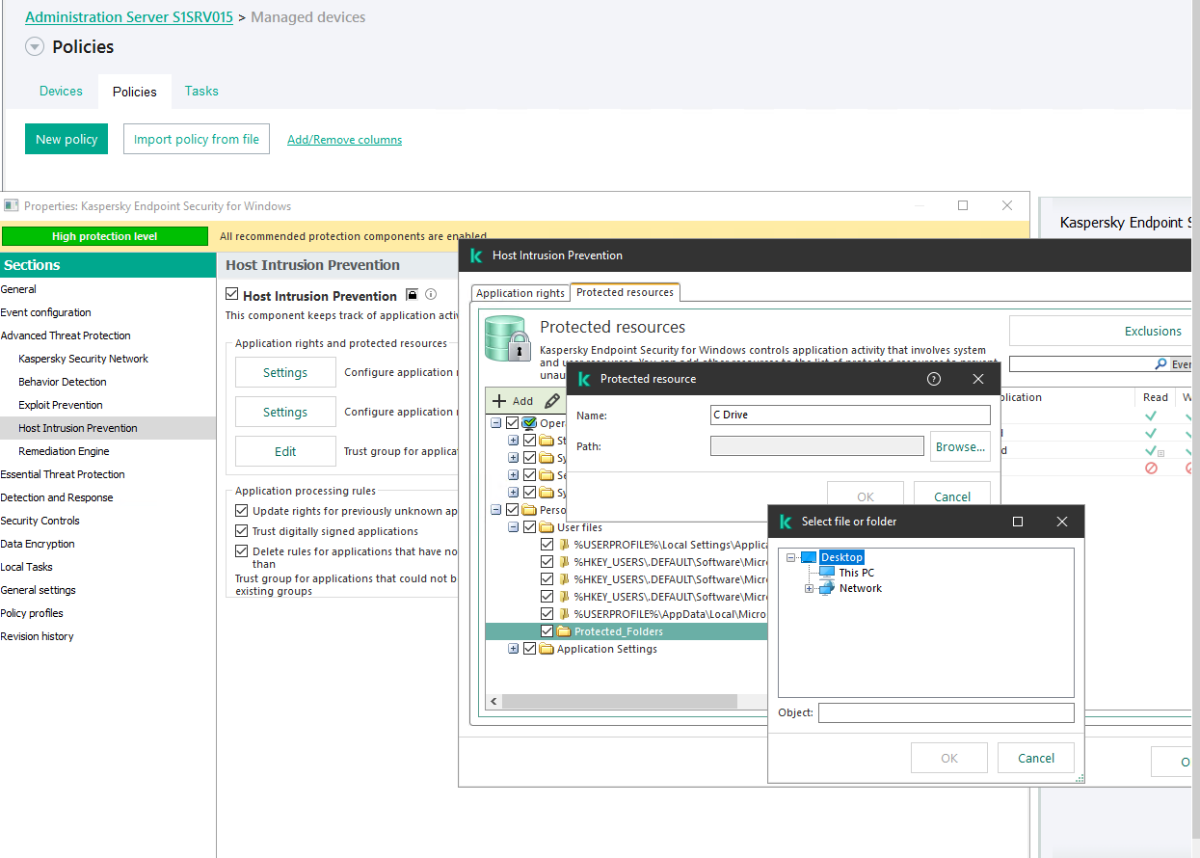Screen dimensions: 1200x858
Task: Click the info icon next to Host Intrusion Prevention
Action: point(431,295)
